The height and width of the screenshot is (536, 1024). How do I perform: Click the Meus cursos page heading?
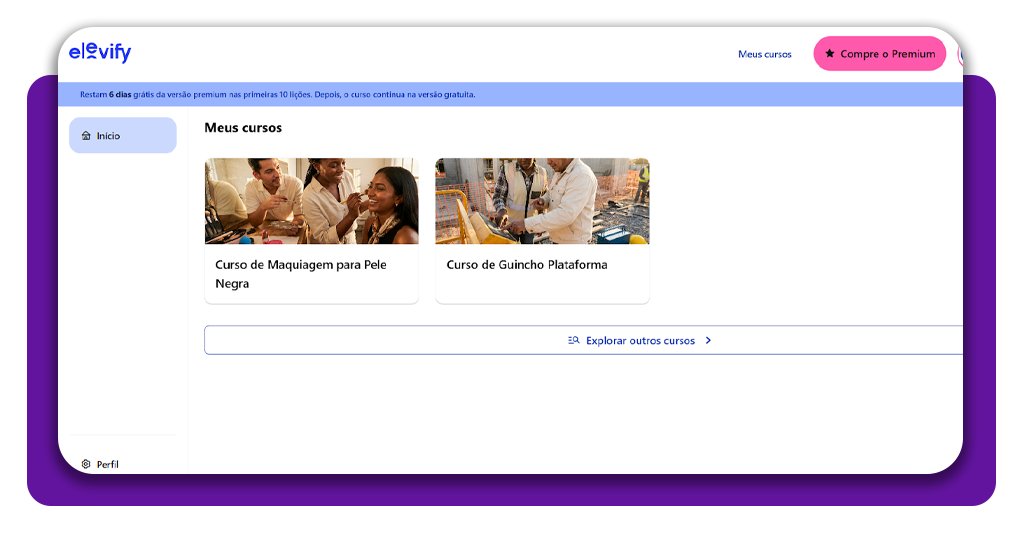tap(243, 128)
